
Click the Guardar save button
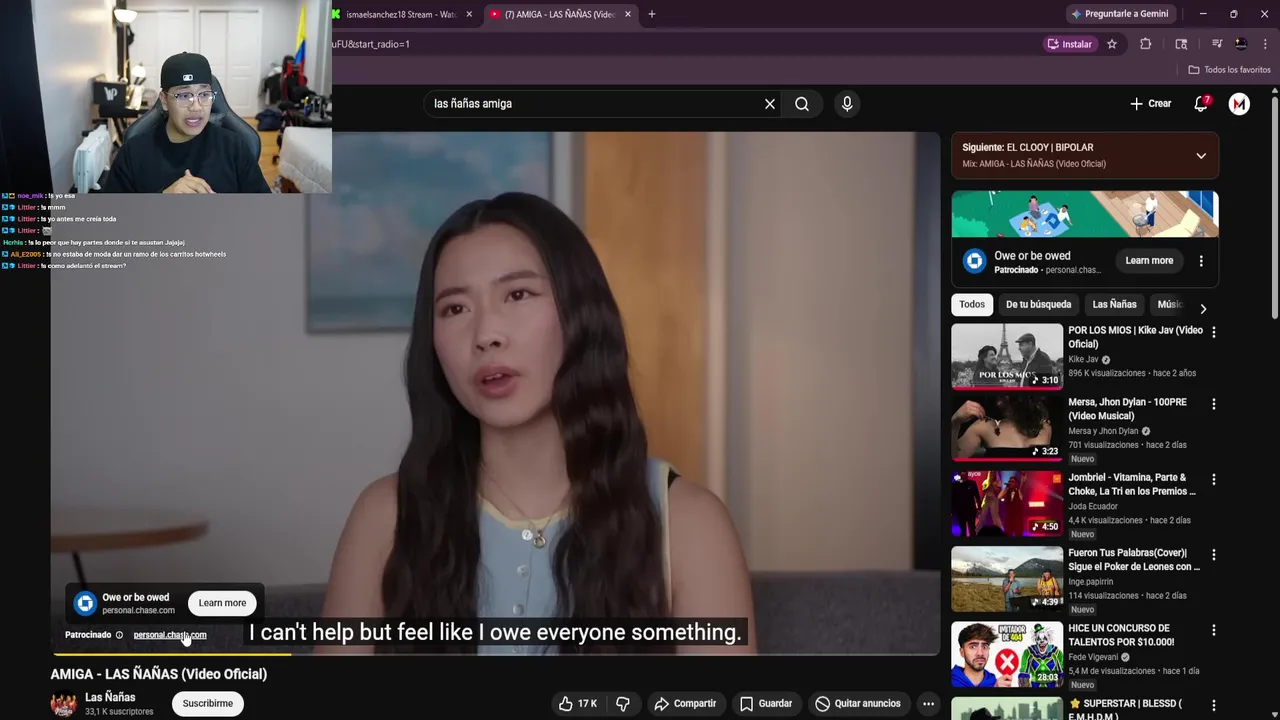point(765,704)
